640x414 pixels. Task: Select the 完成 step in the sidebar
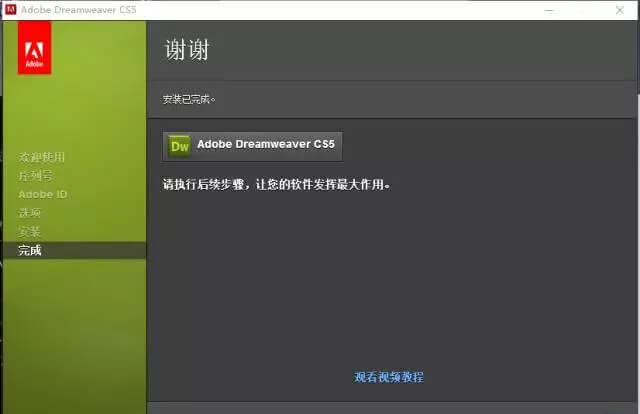pyautogui.click(x=74, y=250)
